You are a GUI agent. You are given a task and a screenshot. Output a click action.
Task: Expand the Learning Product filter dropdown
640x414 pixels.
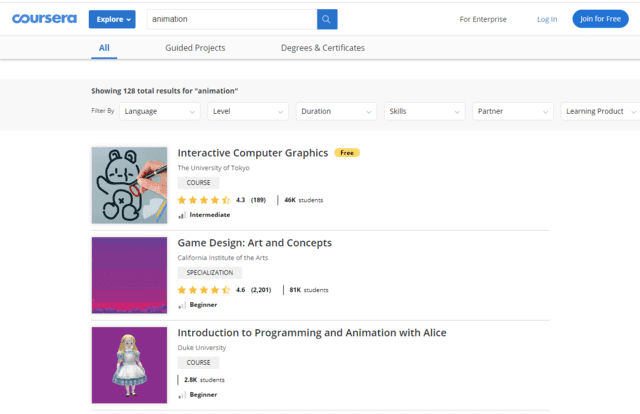coord(600,111)
